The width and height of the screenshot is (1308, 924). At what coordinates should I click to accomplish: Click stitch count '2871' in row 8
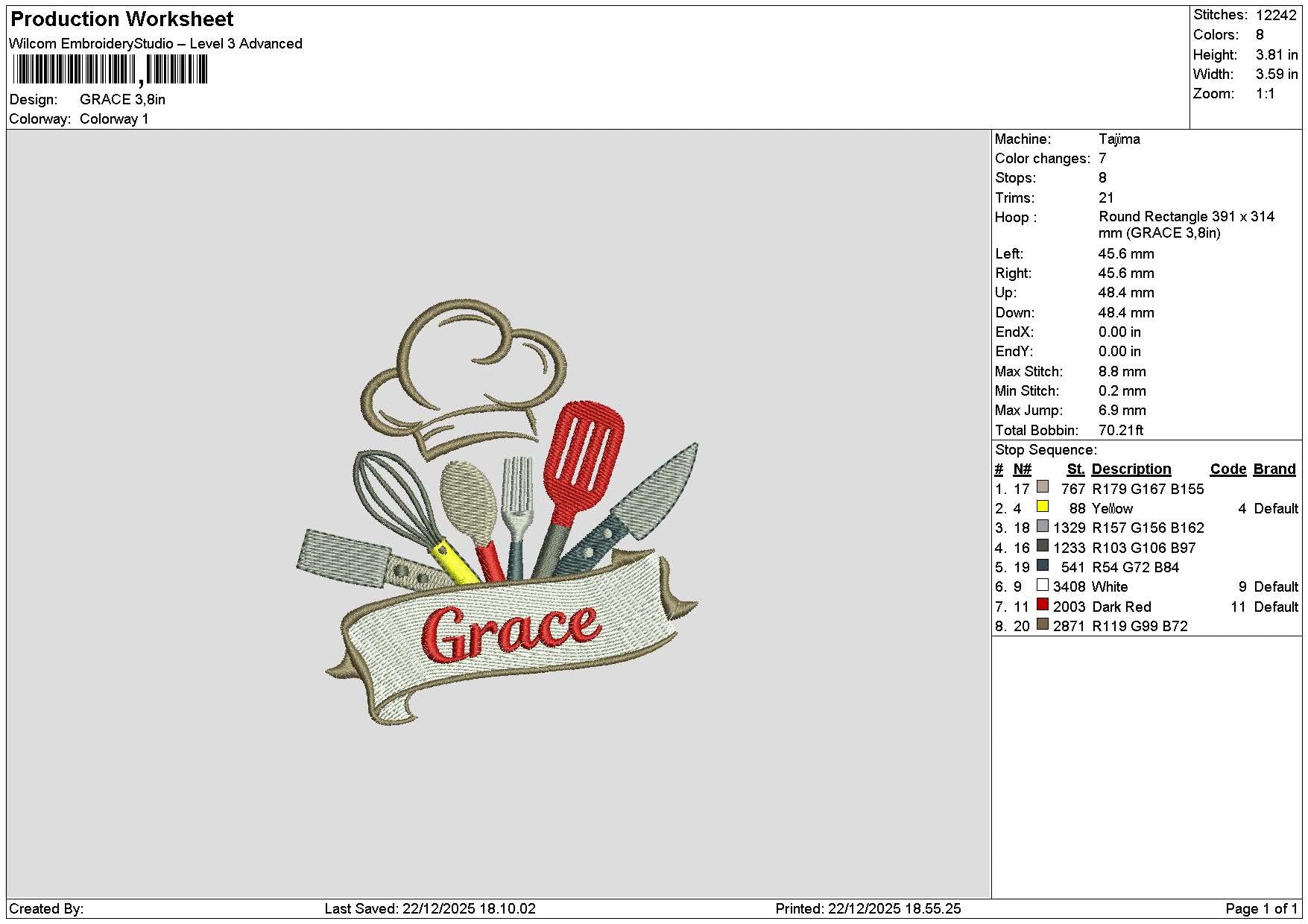pyautogui.click(x=1069, y=627)
